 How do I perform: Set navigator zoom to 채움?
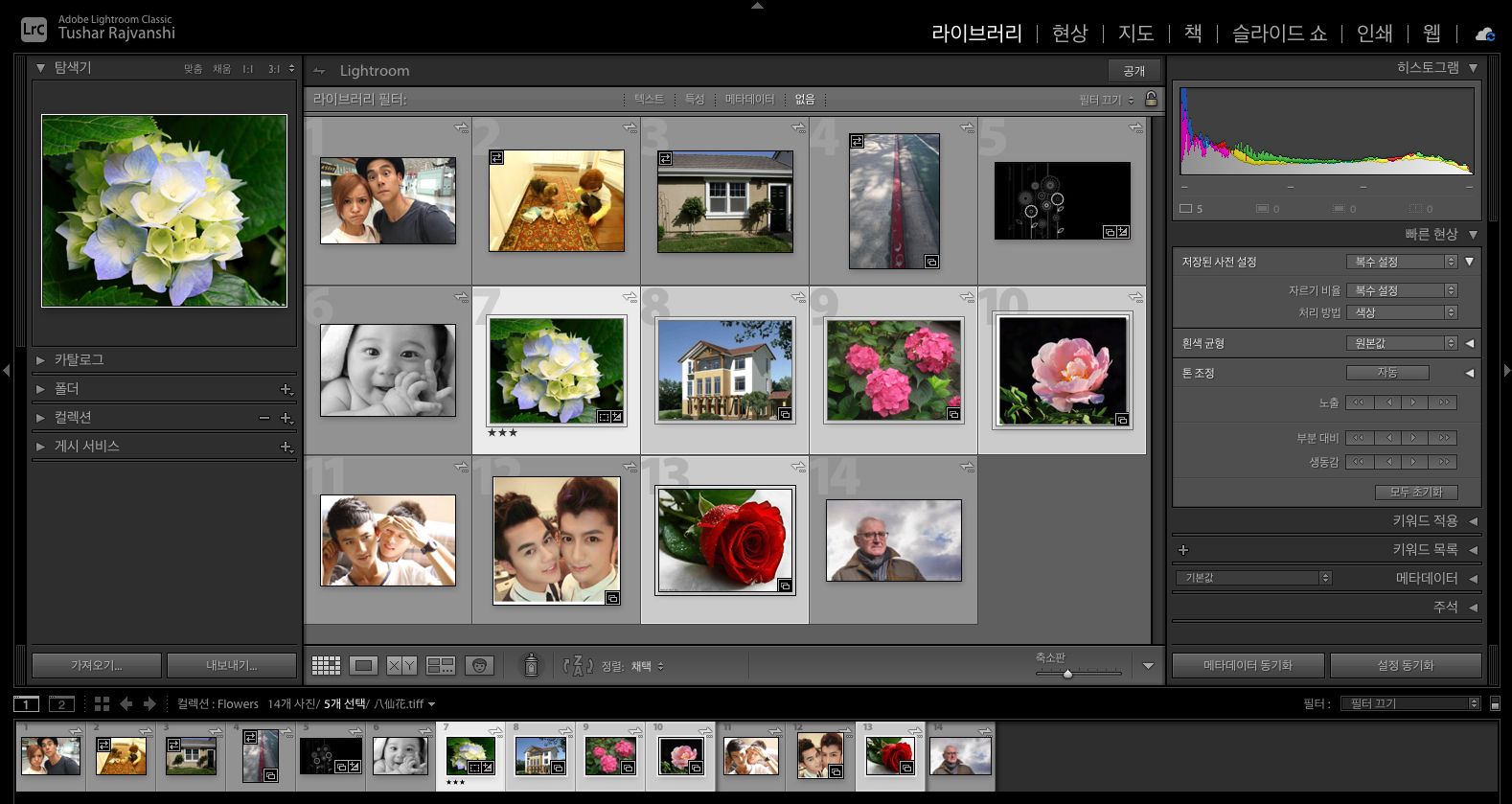(221, 69)
